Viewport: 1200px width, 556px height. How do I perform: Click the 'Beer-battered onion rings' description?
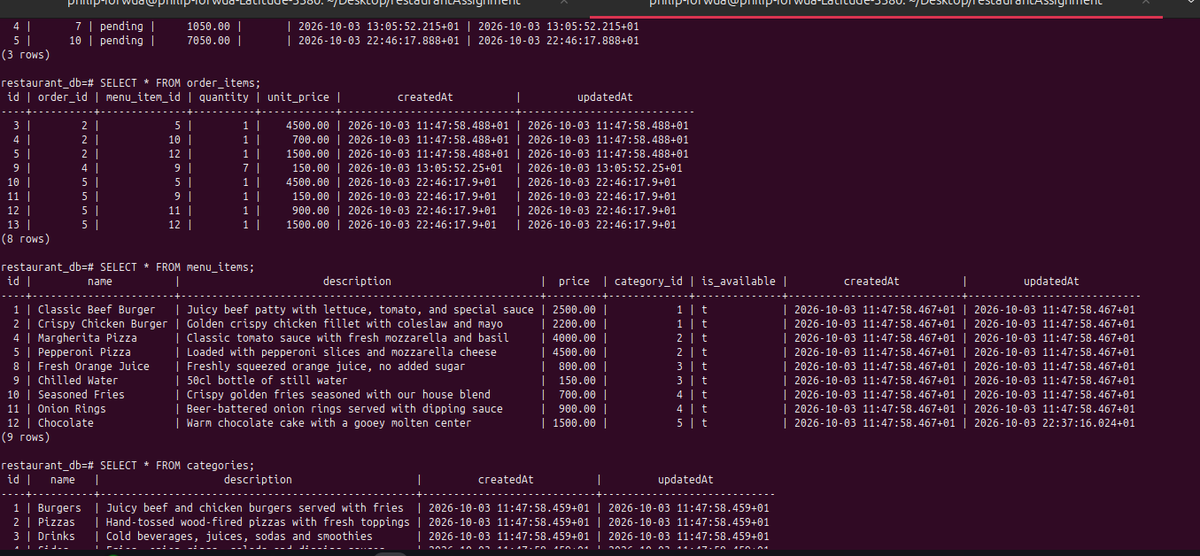pyautogui.click(x=345, y=409)
